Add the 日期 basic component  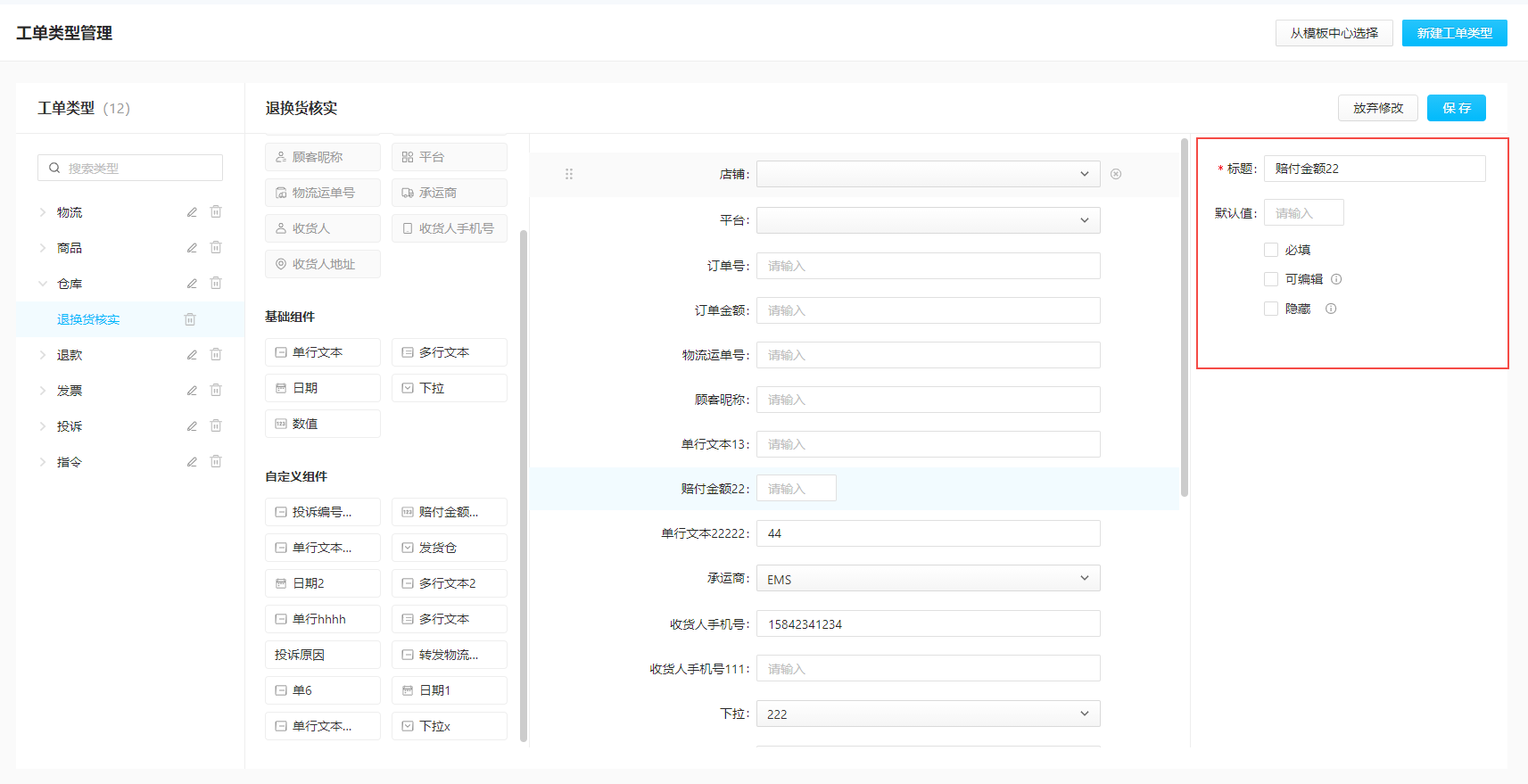323,388
